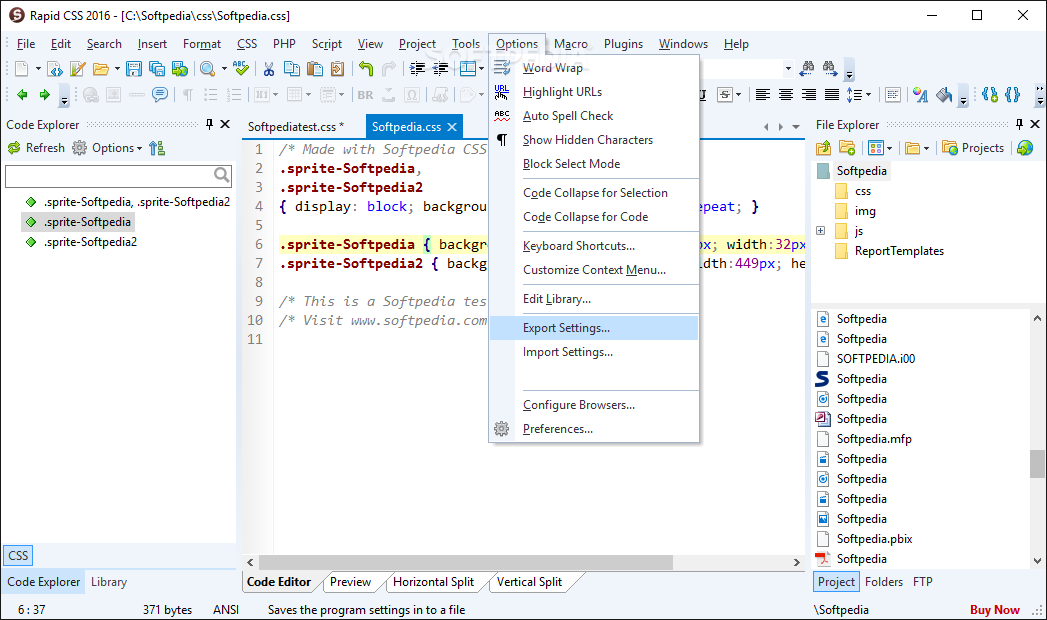Click the Center Align icon

click(786, 95)
